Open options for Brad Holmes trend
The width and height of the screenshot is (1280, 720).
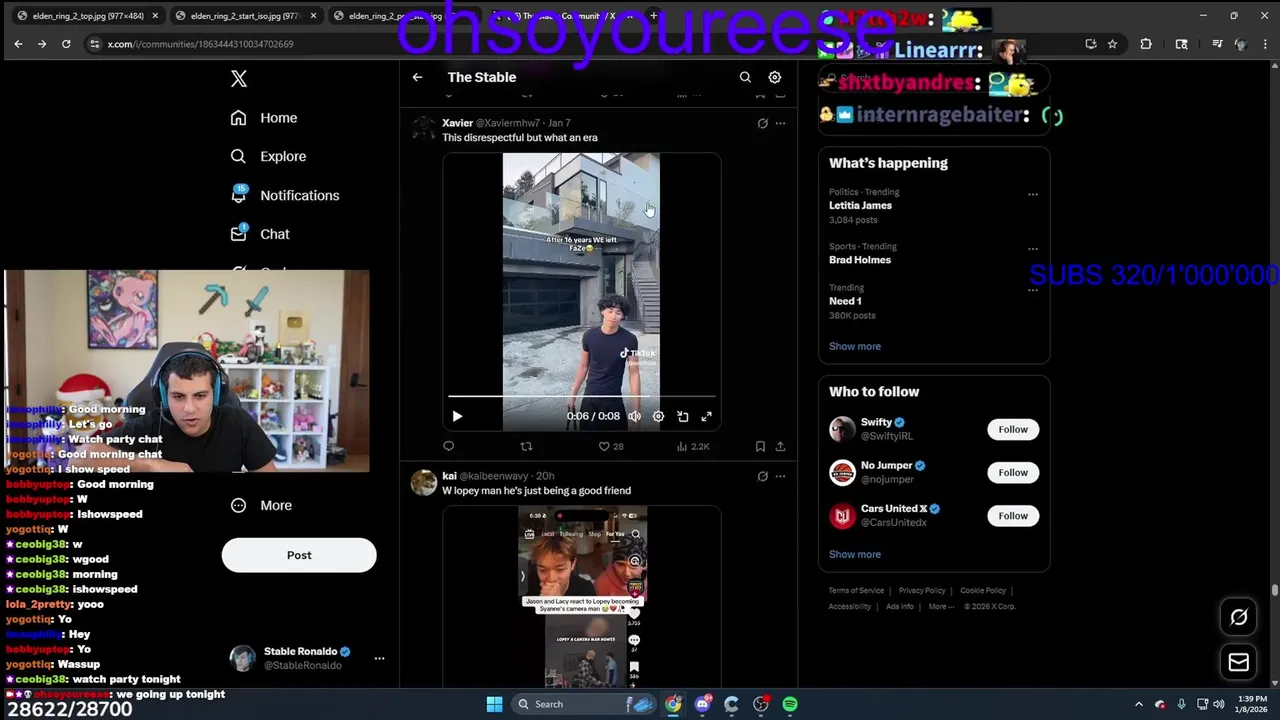(x=1033, y=249)
